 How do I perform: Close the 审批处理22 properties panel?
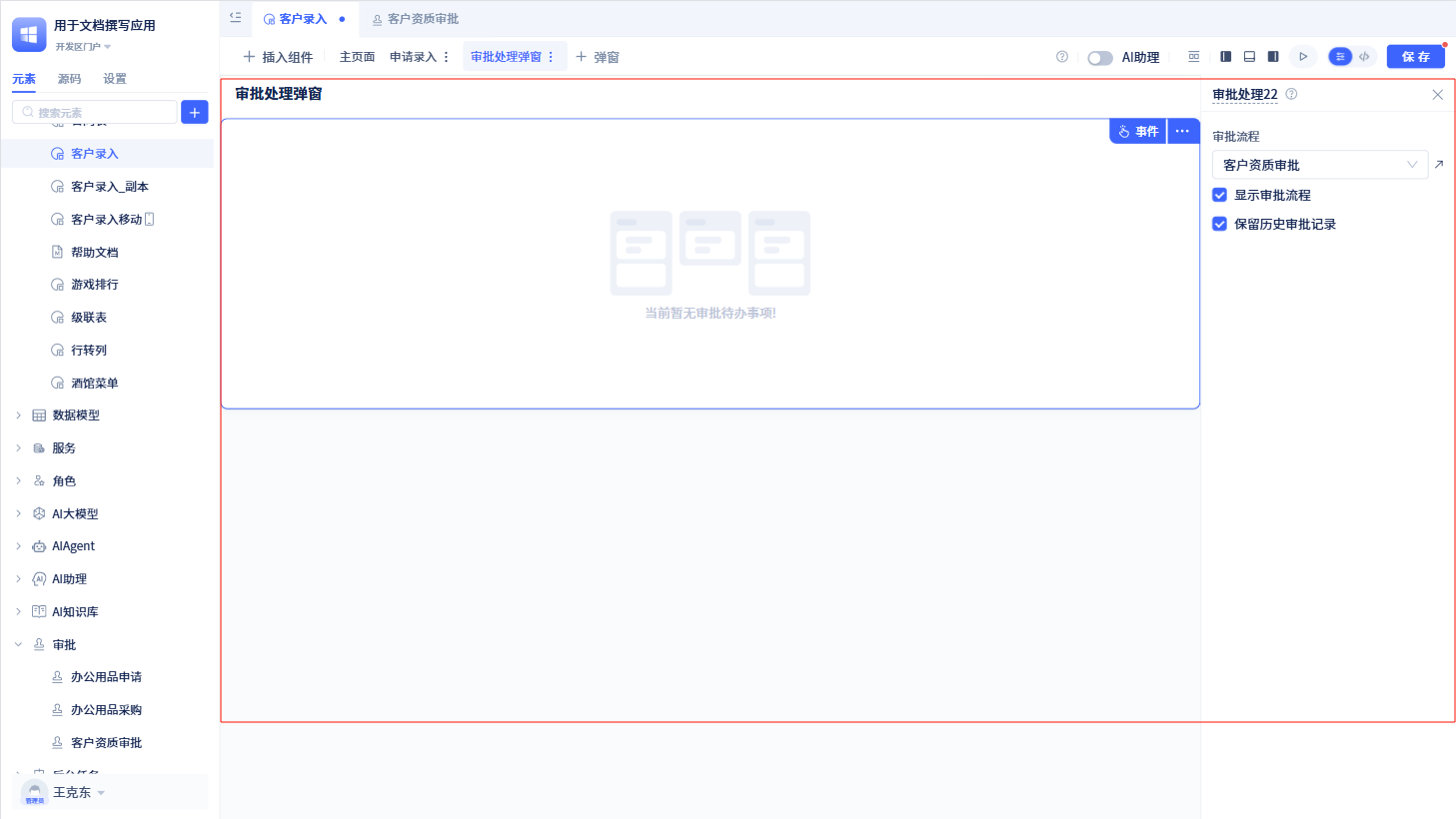coord(1437,95)
